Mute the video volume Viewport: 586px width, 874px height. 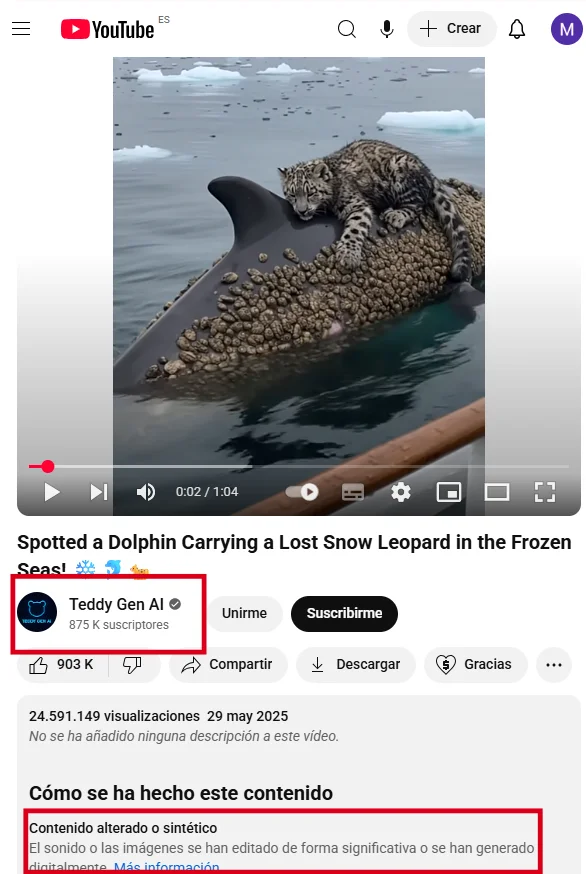146,492
